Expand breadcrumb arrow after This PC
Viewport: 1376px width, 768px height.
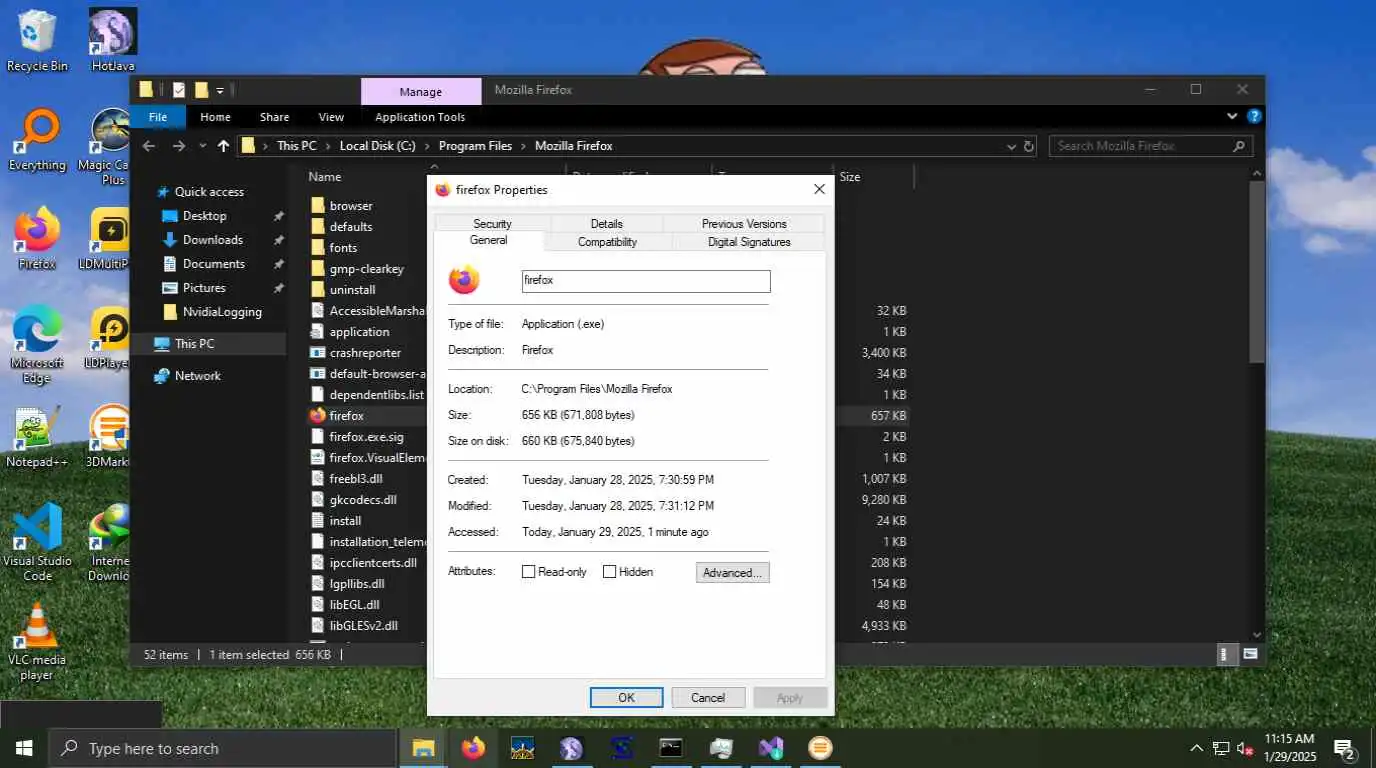(x=328, y=146)
